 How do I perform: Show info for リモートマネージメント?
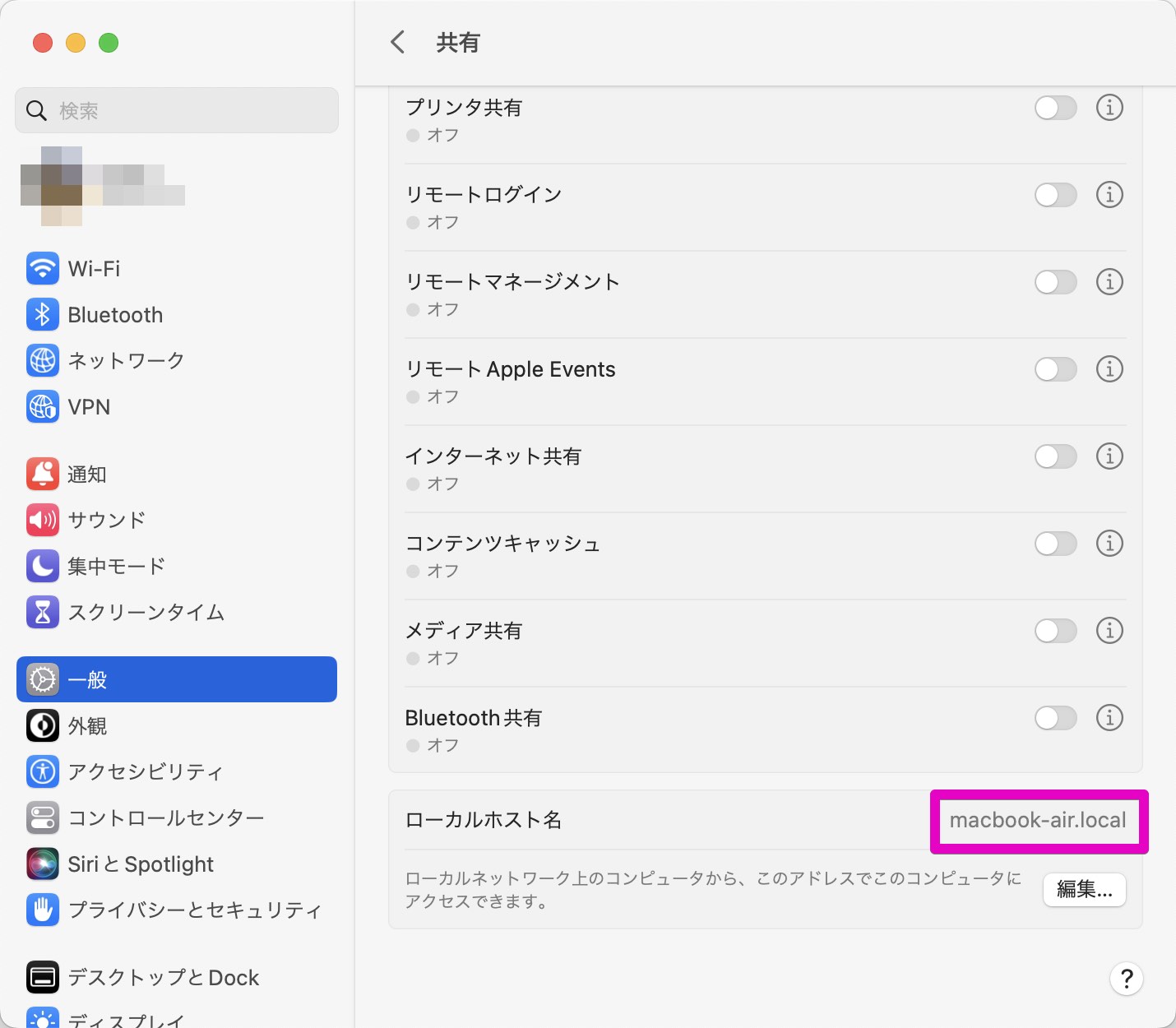pyautogui.click(x=1109, y=282)
